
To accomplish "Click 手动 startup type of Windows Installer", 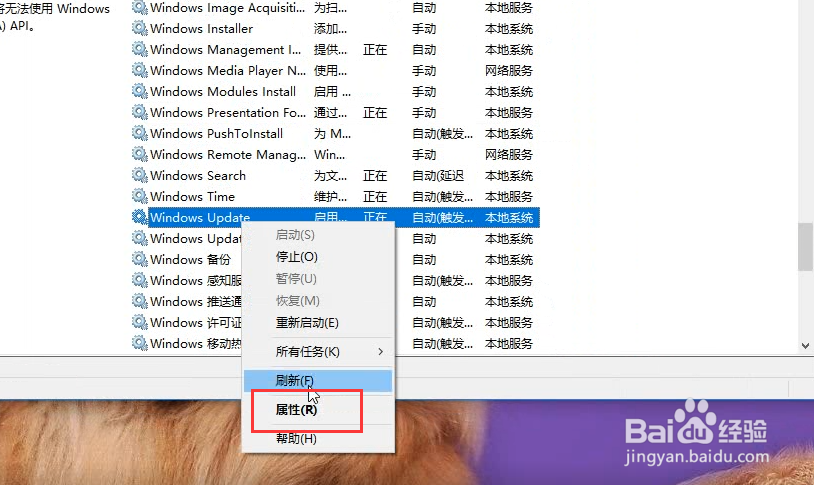I will pos(424,29).
